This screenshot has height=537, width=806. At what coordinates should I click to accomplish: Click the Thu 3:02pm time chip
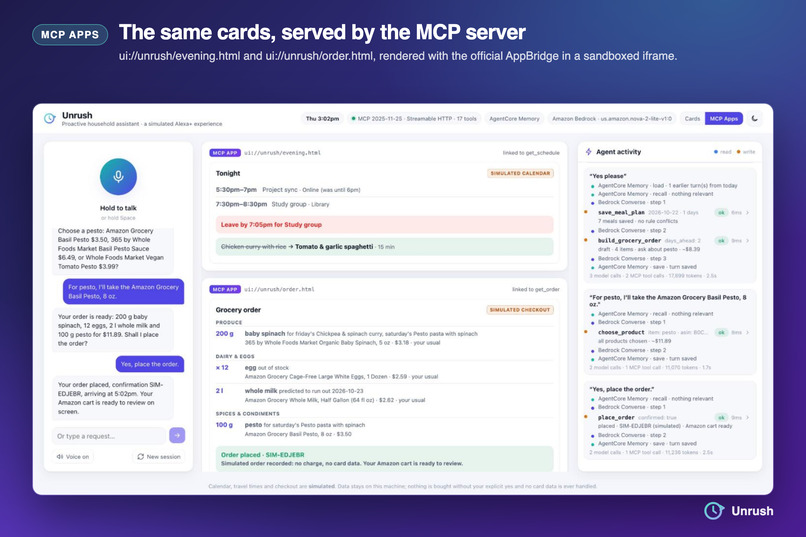(x=322, y=119)
